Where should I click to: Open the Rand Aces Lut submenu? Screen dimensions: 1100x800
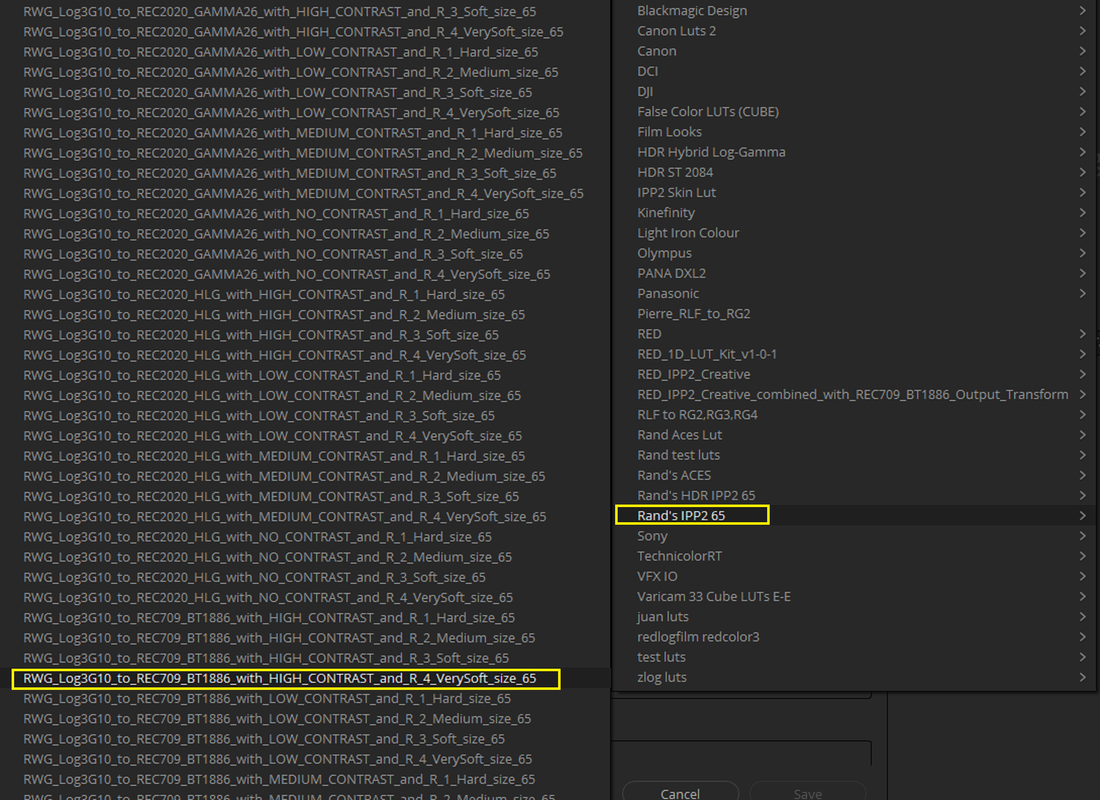pos(854,435)
